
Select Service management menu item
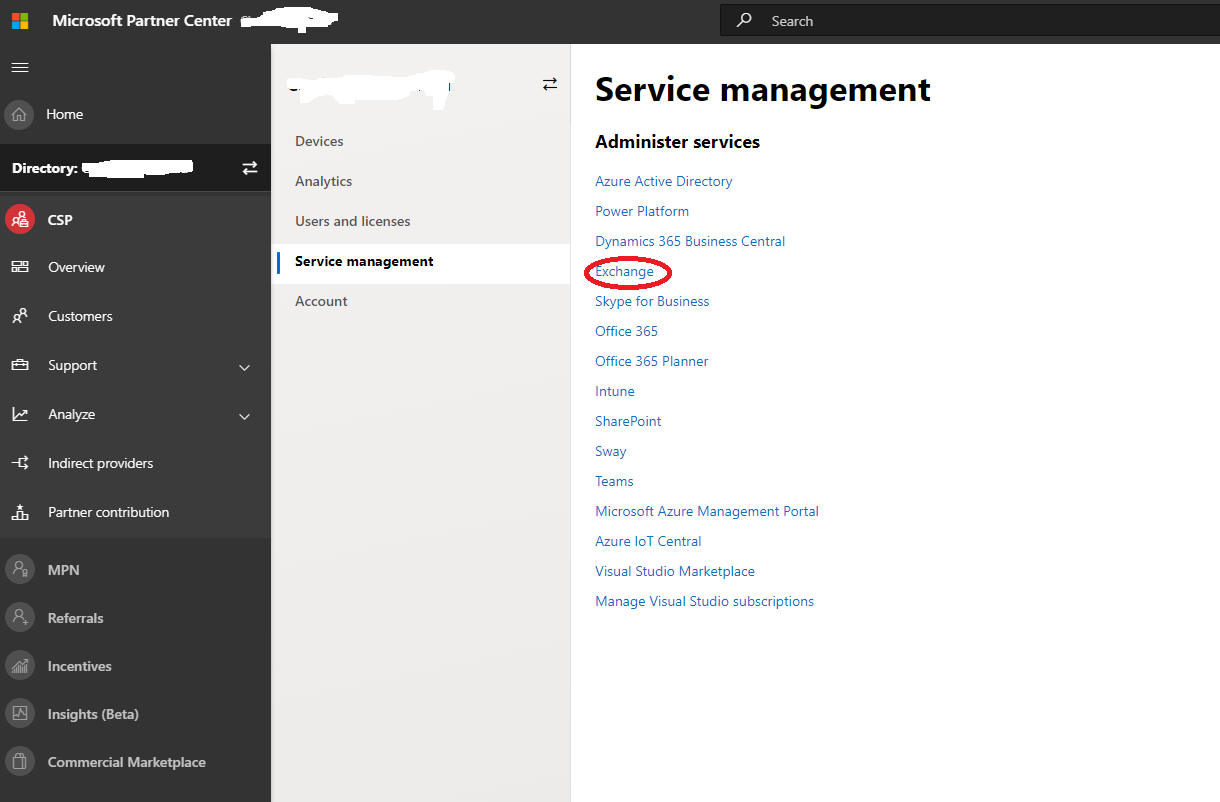coord(421,263)
